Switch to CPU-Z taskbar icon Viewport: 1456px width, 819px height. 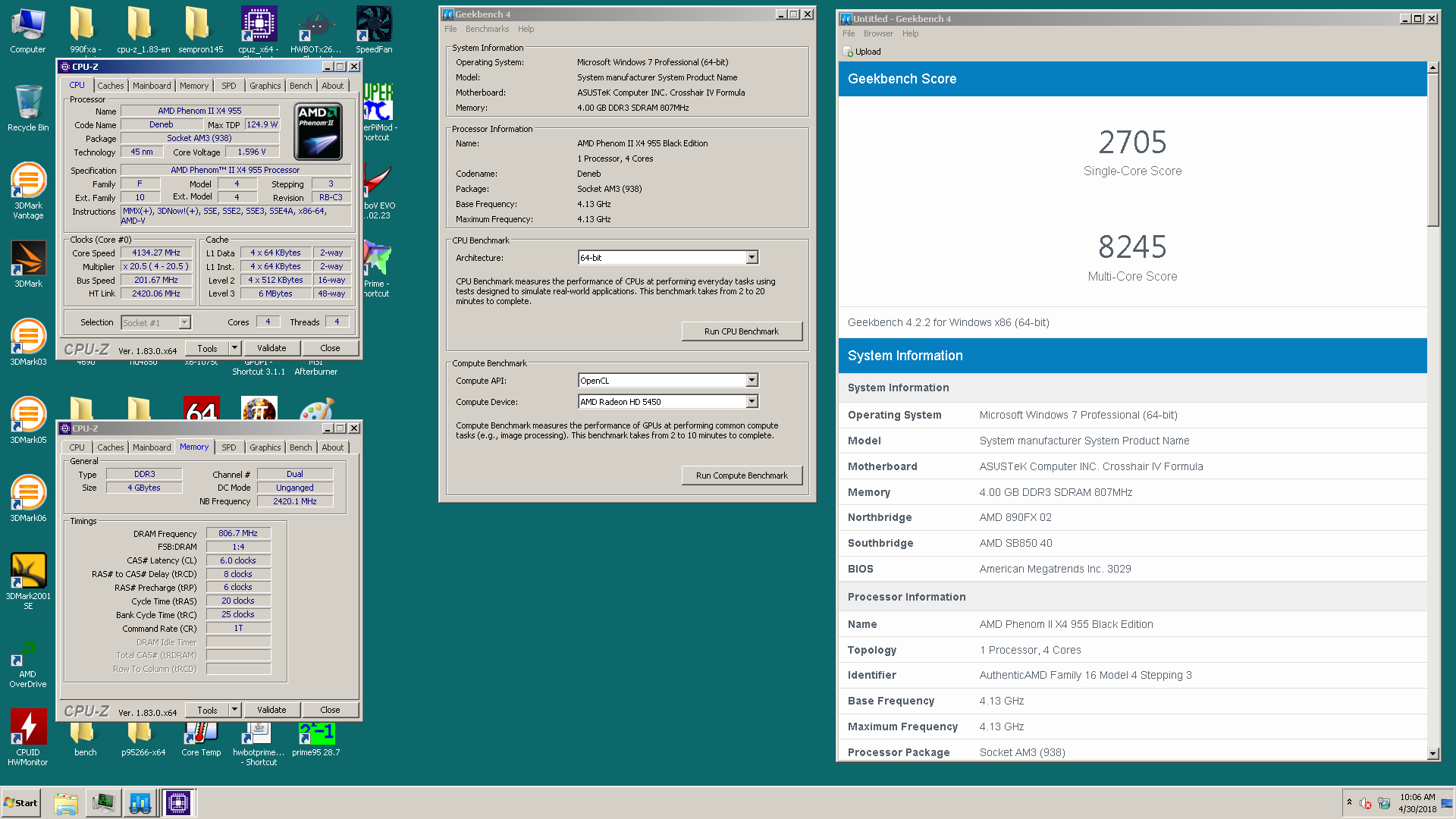coord(178,803)
